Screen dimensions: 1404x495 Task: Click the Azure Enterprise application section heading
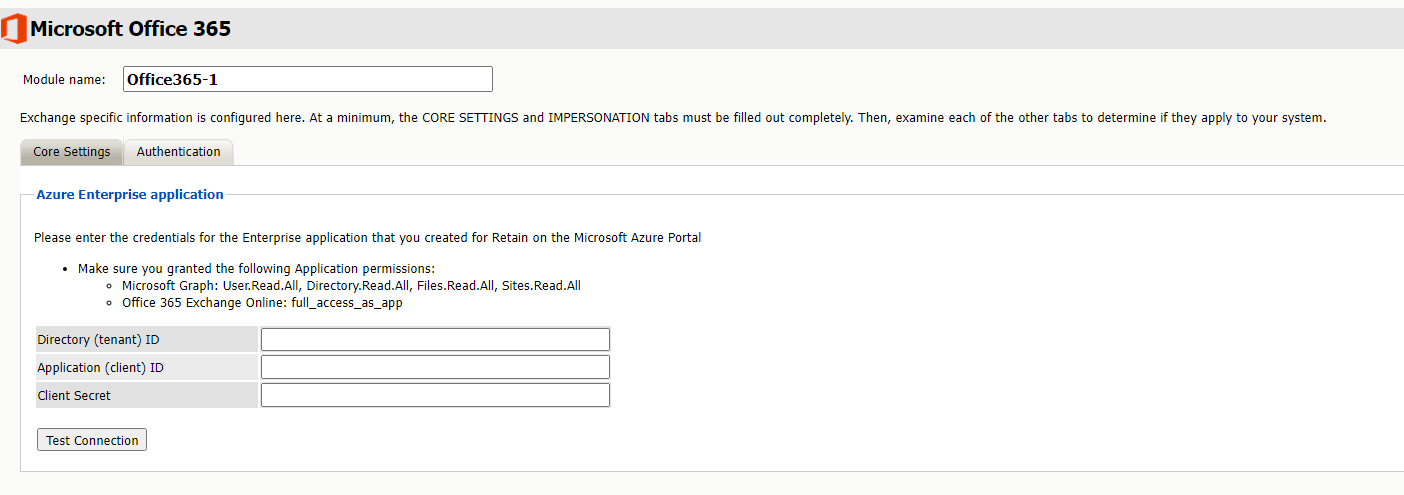tap(130, 195)
